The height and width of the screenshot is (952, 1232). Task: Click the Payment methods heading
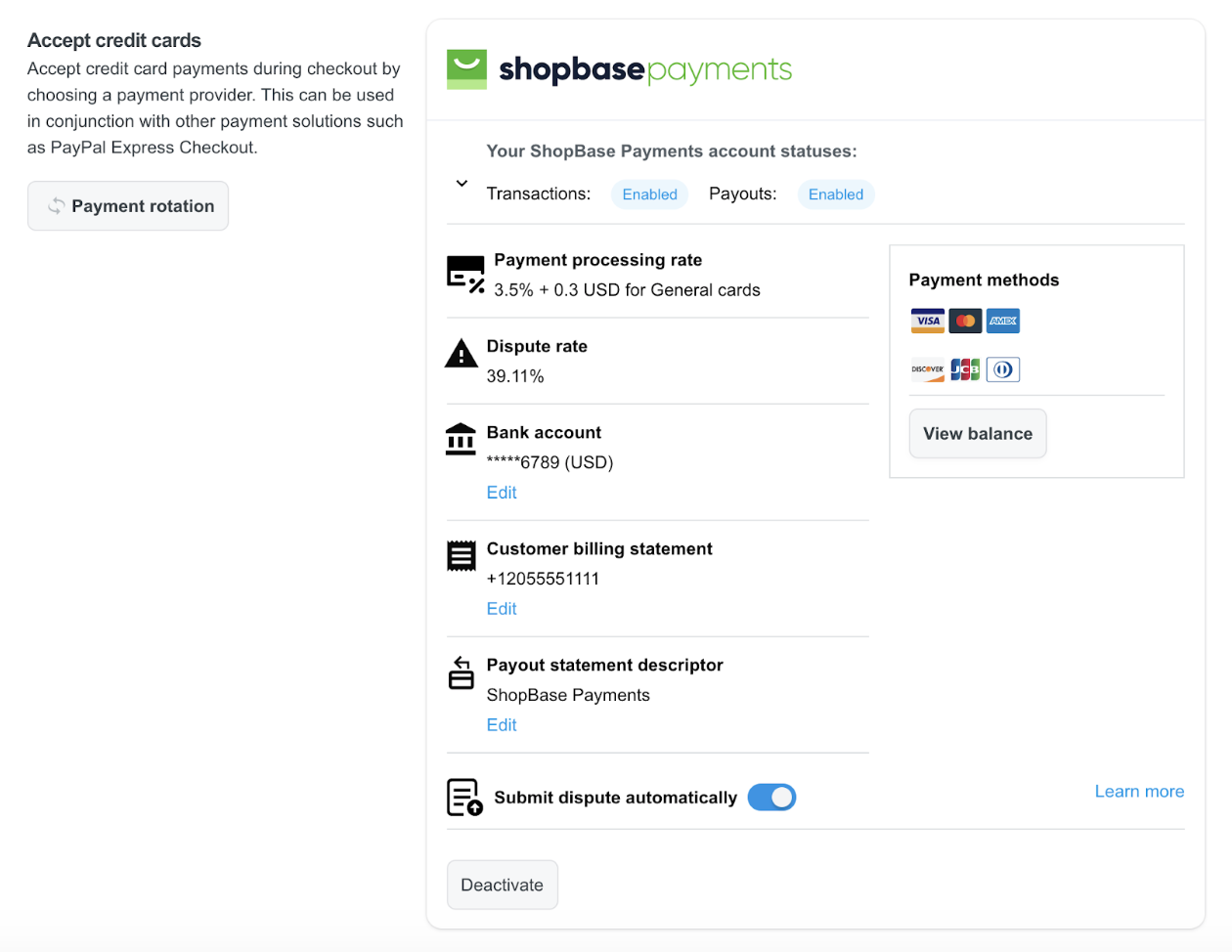coord(984,280)
